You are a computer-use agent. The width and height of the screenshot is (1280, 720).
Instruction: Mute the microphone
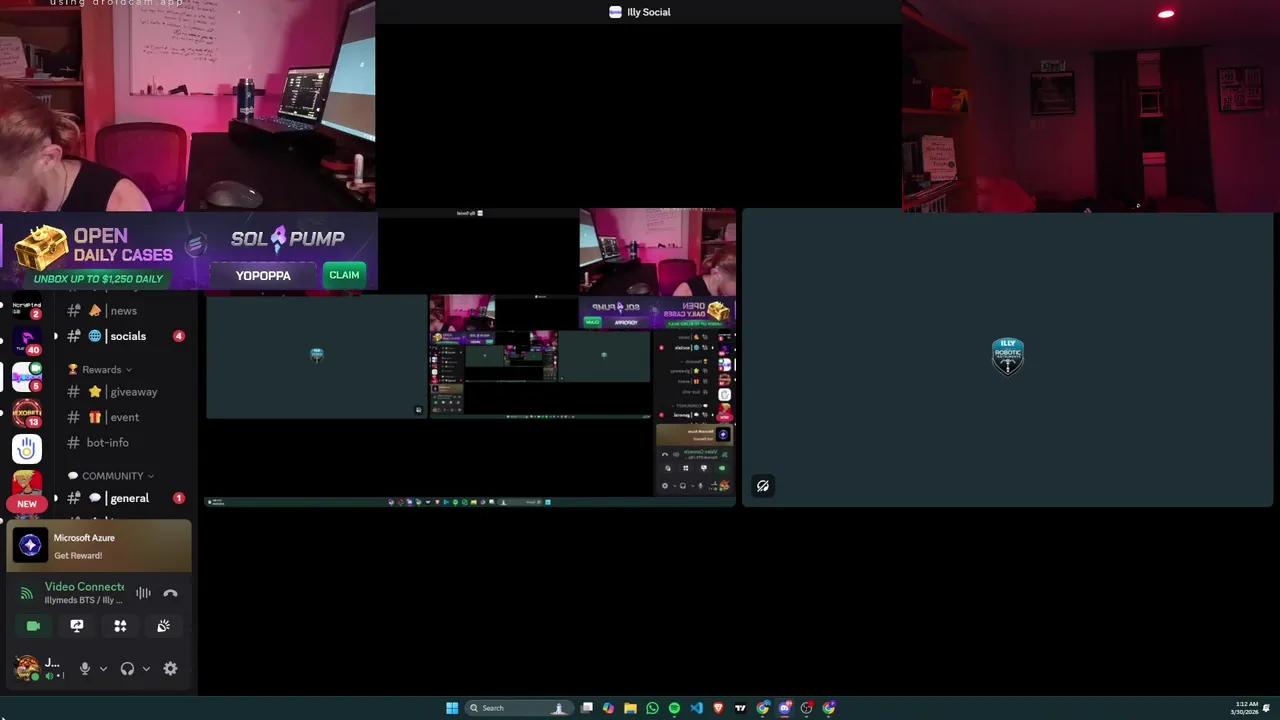point(84,668)
